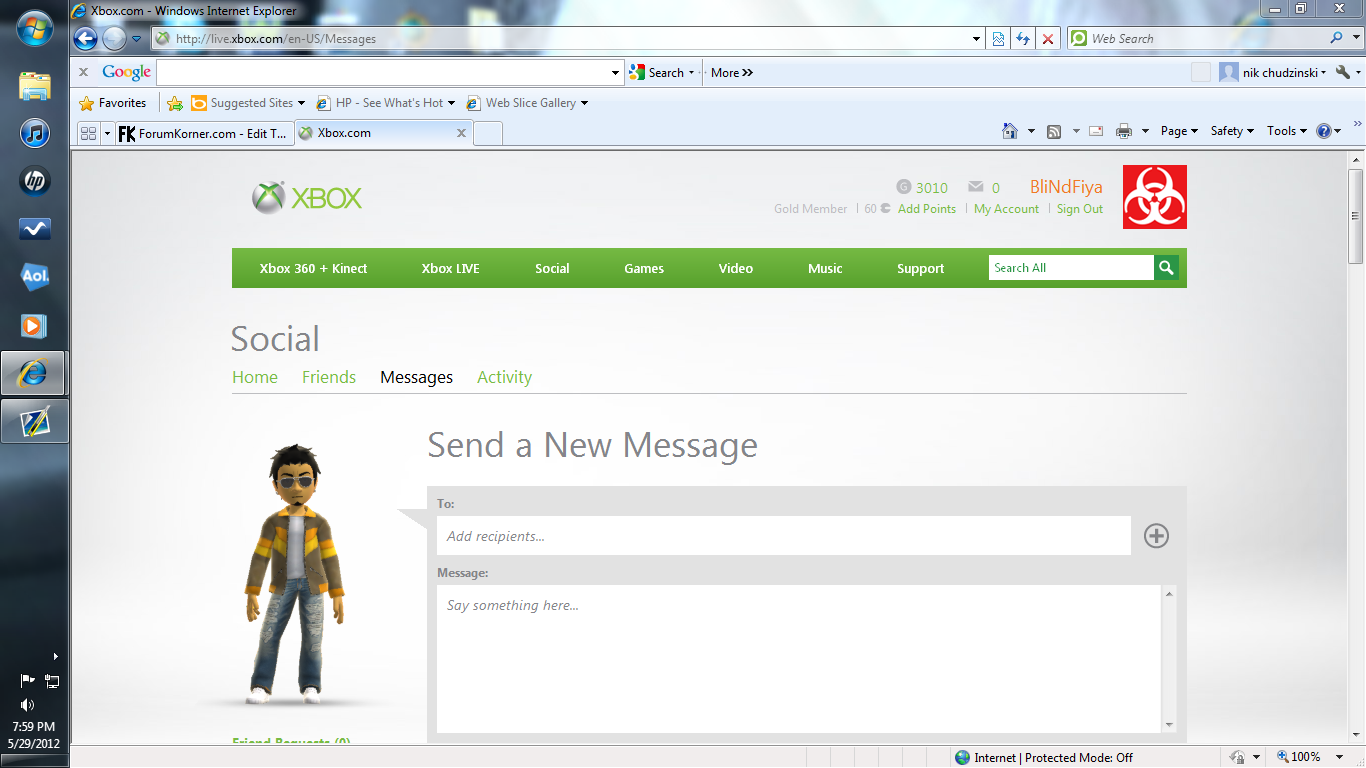The width and height of the screenshot is (1366, 768).
Task: Expand the zoom level 100% dropdown
Action: [1341, 757]
